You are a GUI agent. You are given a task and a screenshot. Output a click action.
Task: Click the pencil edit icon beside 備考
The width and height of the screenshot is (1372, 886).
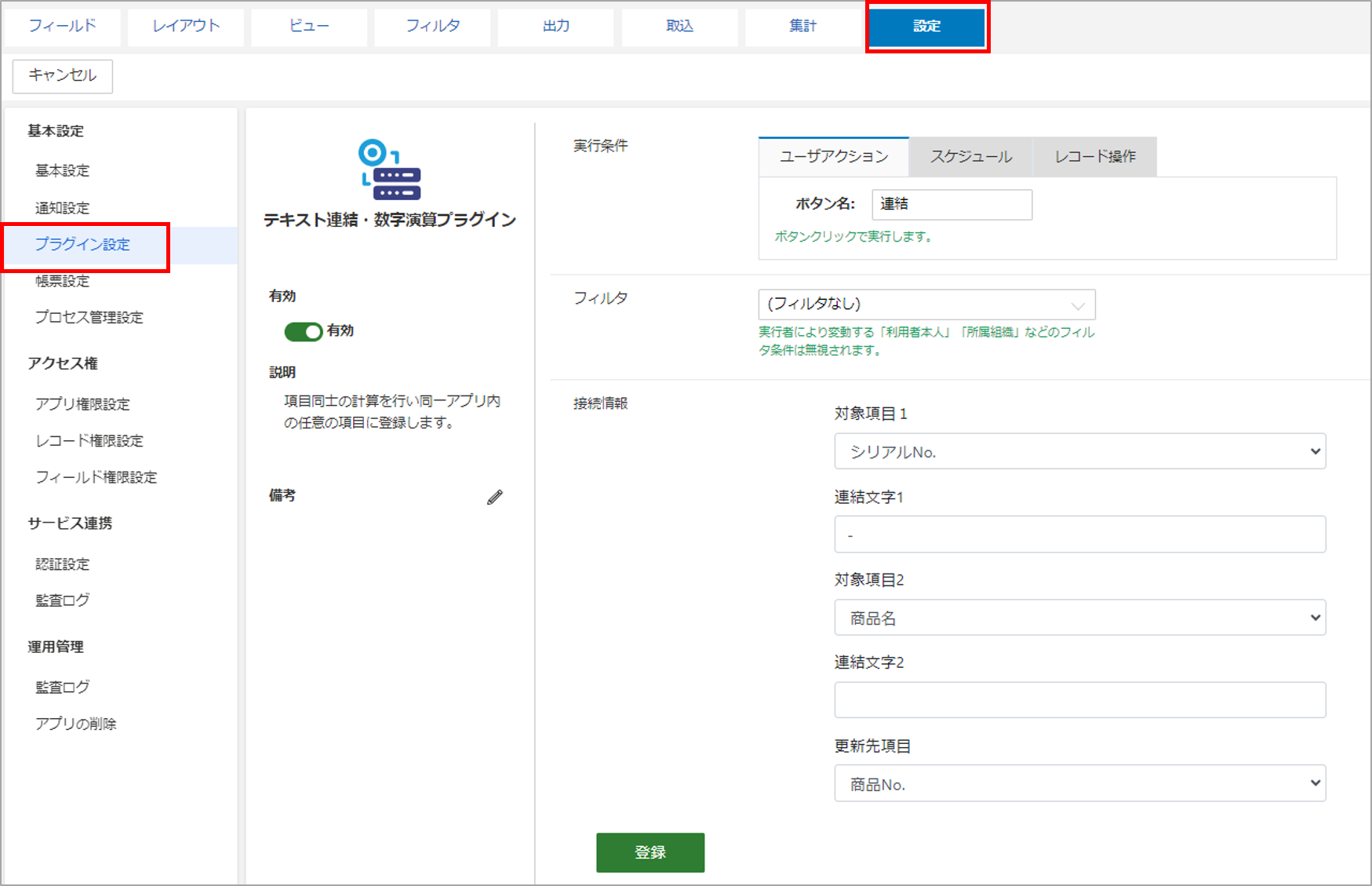[x=494, y=497]
